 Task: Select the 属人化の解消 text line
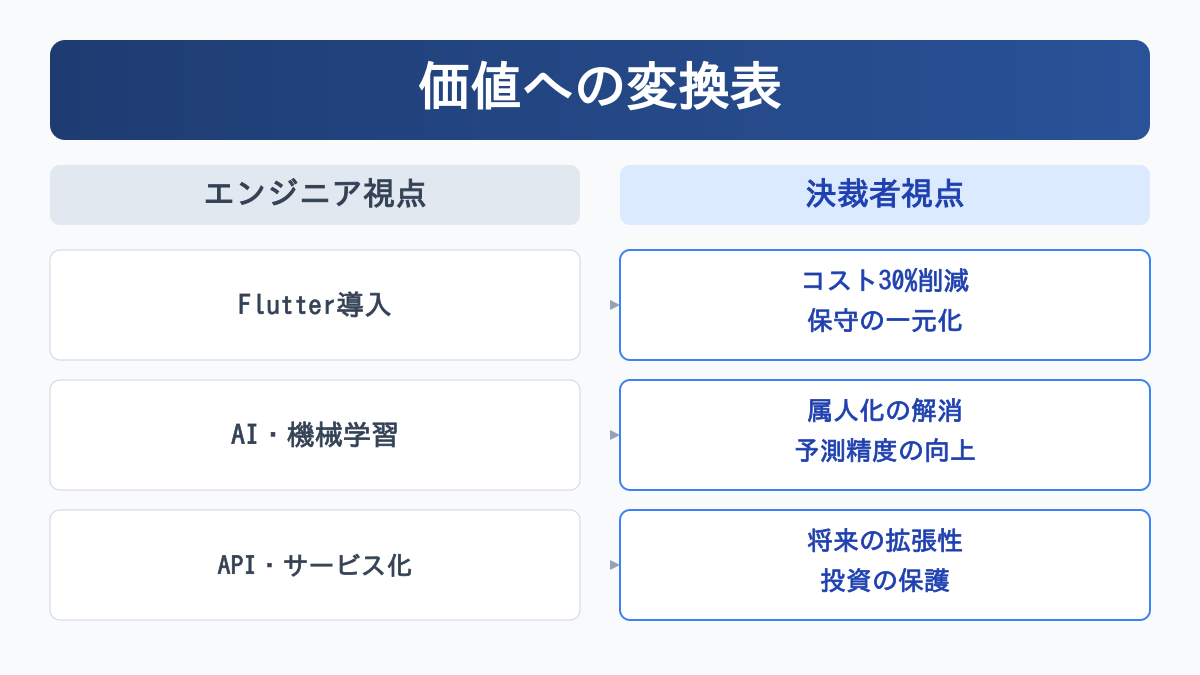click(884, 411)
